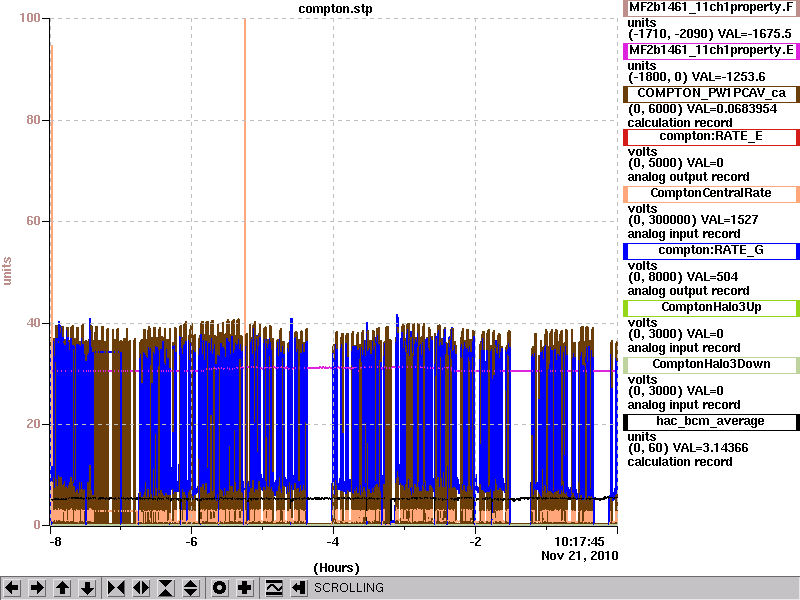Click the waveform graph mode icon
The height and width of the screenshot is (600, 800).
pos(274,588)
